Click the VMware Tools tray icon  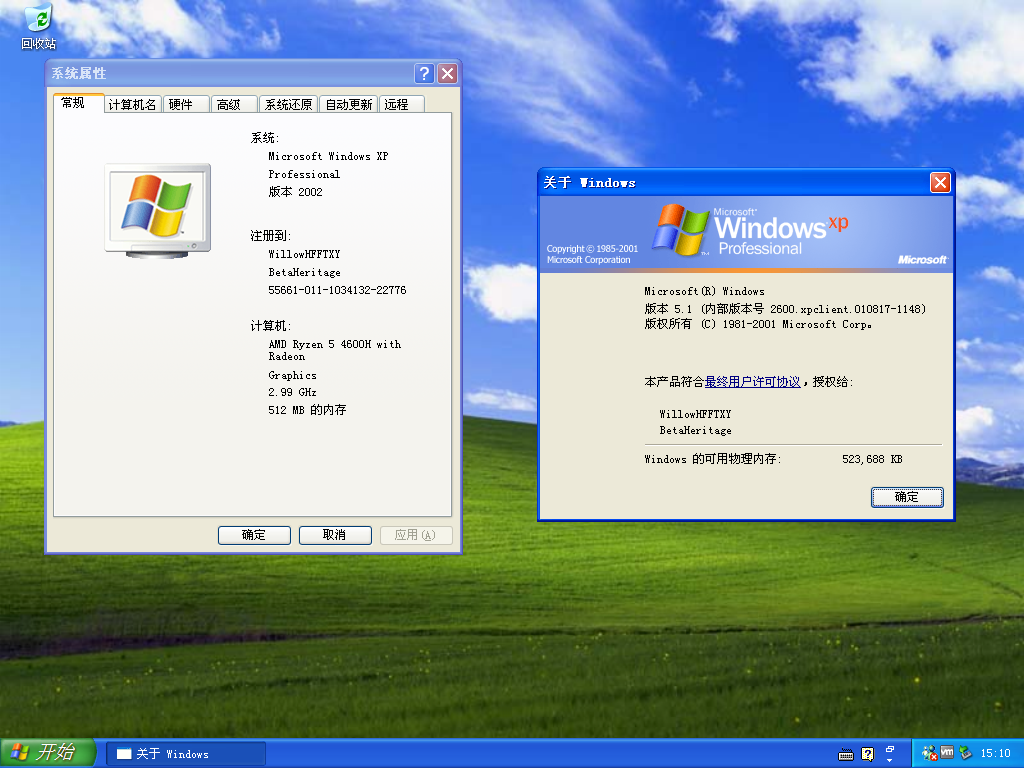click(947, 752)
